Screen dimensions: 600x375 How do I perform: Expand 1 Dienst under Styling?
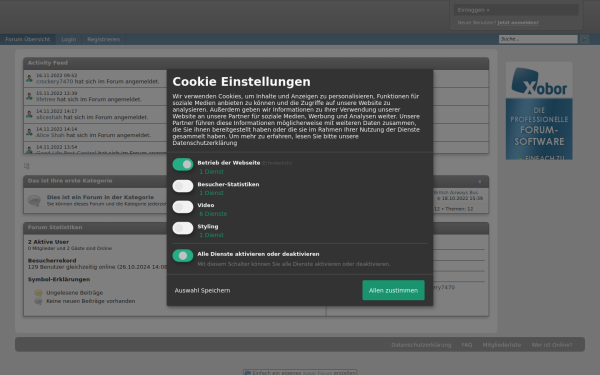pos(211,235)
